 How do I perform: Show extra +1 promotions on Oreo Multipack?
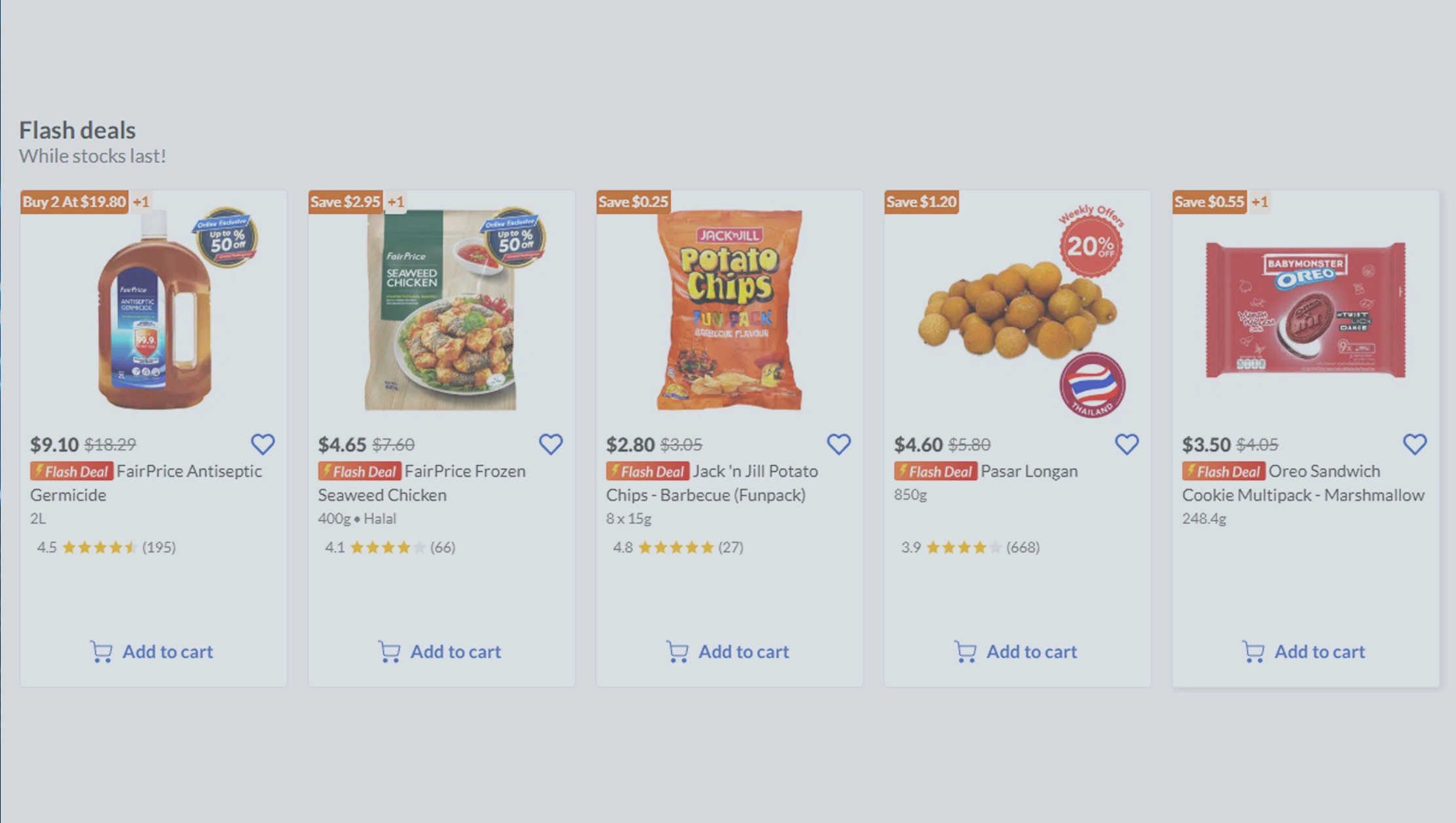pos(1260,202)
